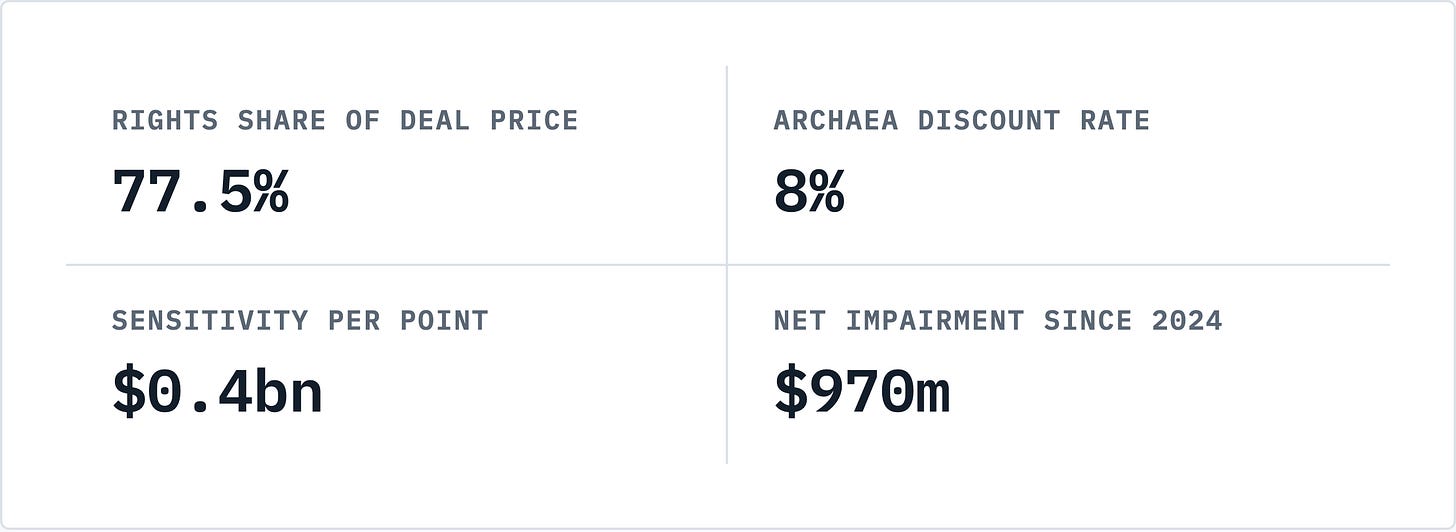Click the Rights Share of Deal Price label
The height and width of the screenshot is (532, 1456).
[345, 121]
